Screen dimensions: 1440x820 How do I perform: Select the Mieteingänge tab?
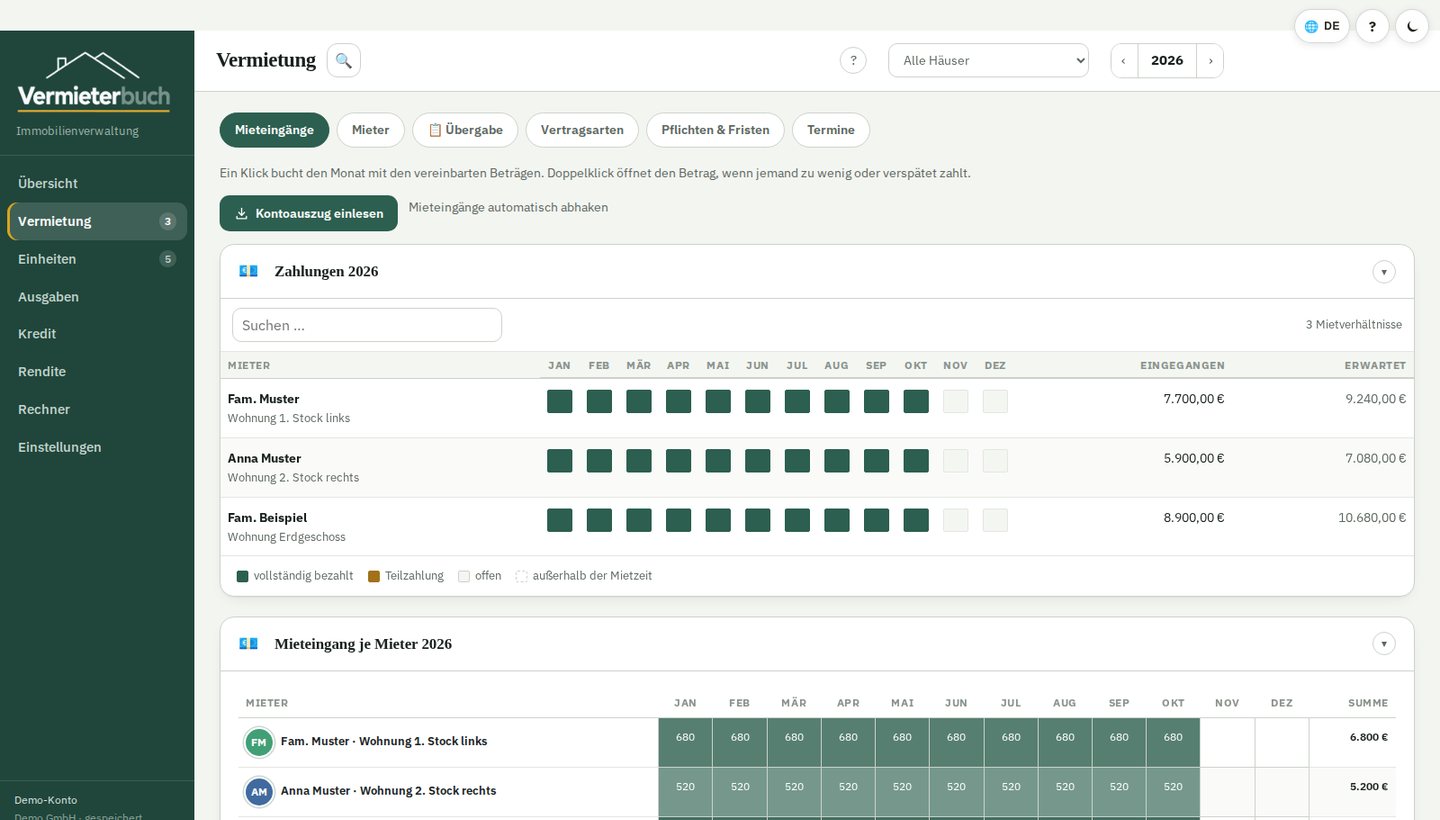coord(274,130)
